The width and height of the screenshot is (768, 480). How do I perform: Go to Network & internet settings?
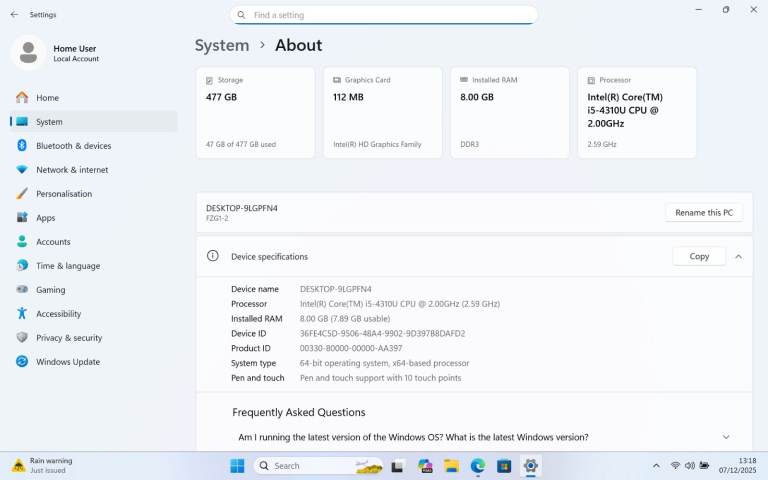pos(72,170)
